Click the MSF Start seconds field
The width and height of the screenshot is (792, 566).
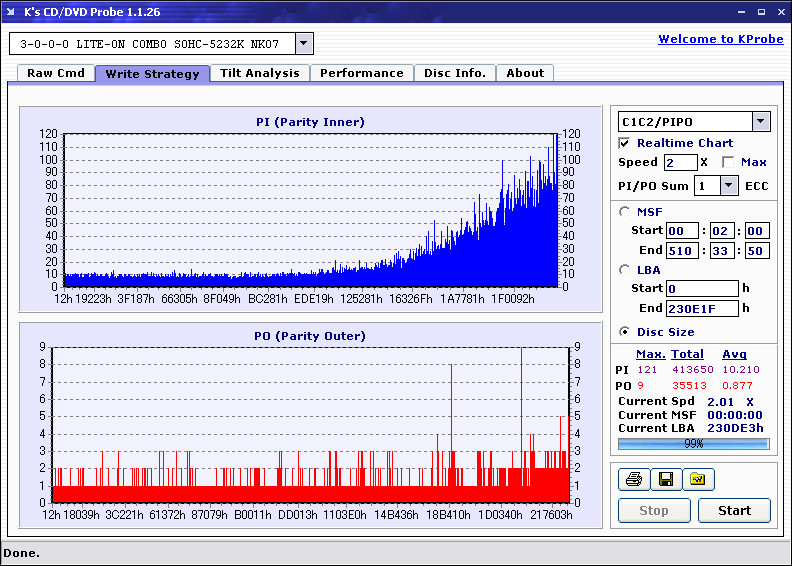722,231
